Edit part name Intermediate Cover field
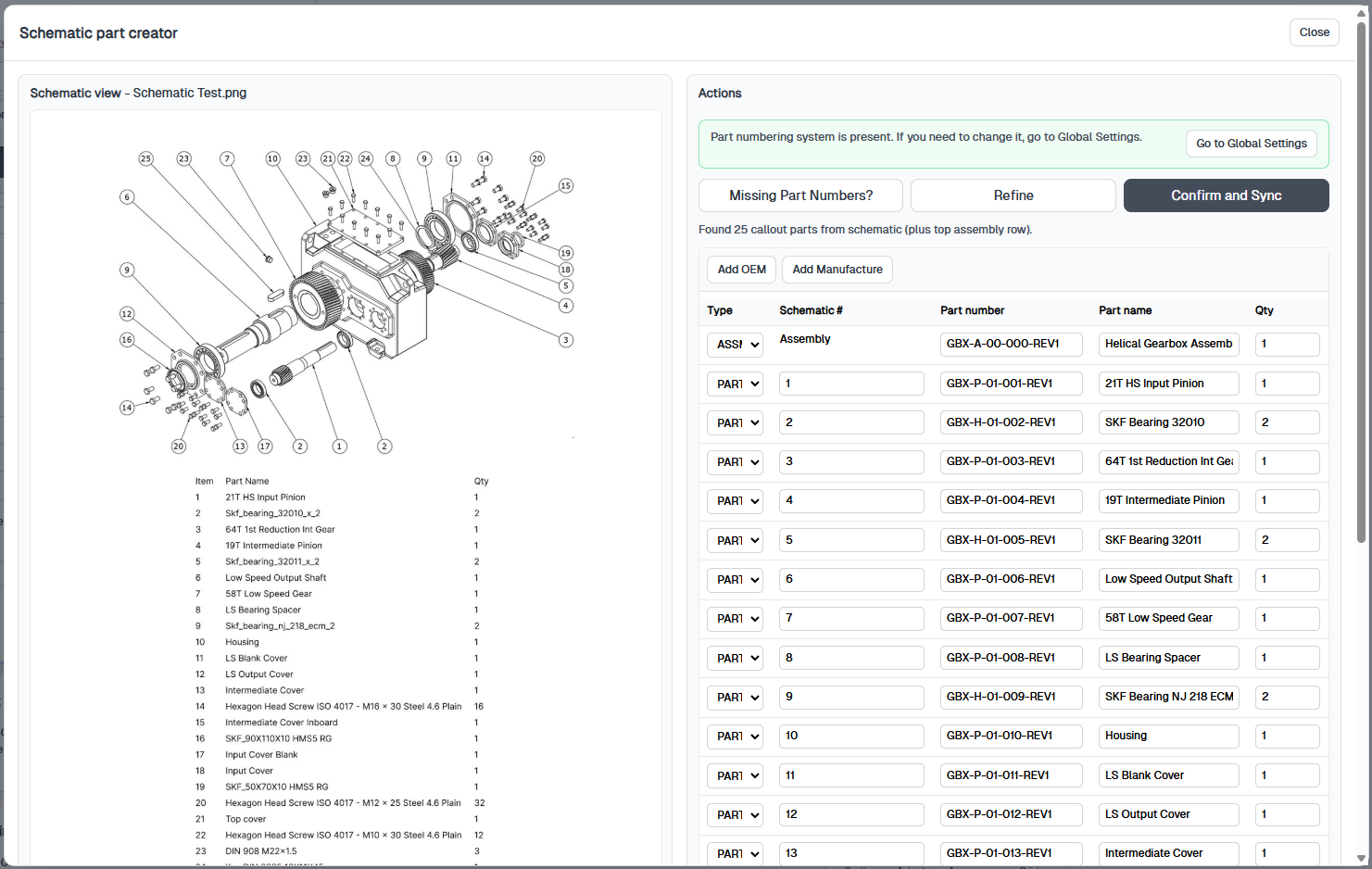Viewport: 1372px width, 869px height. point(1168,853)
